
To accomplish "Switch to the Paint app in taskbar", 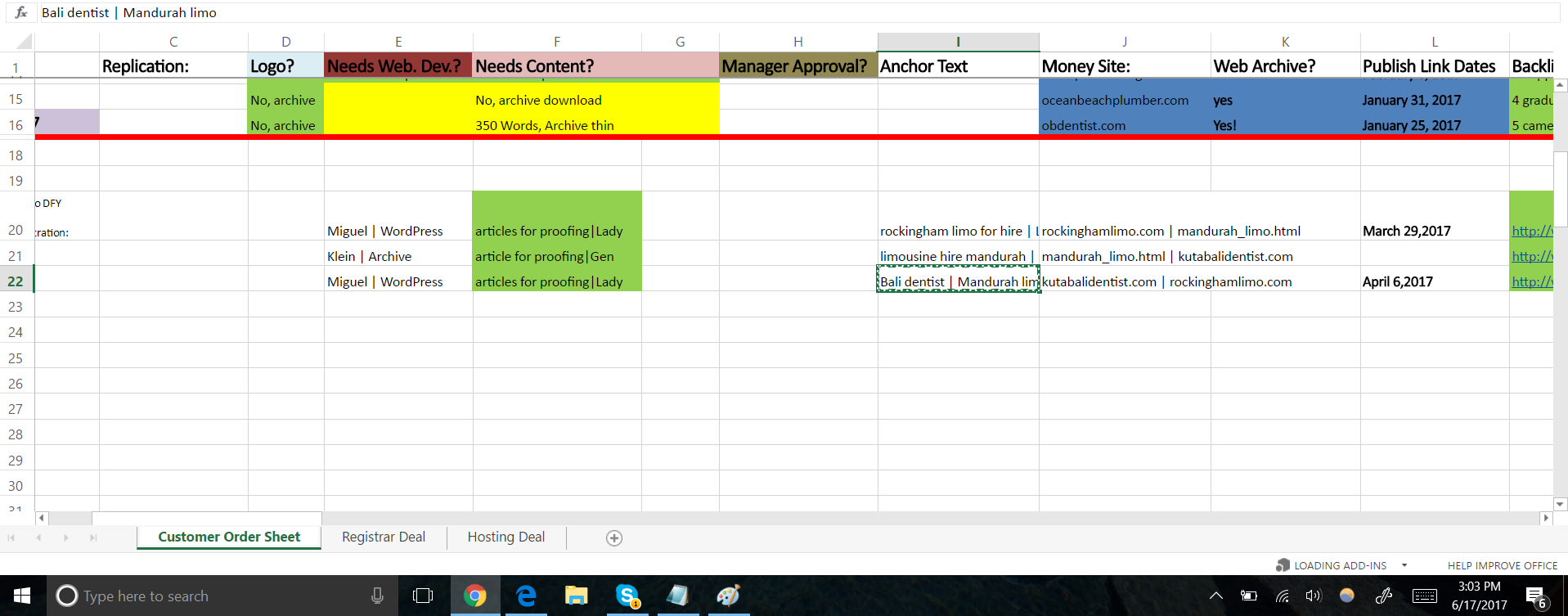I will coord(728,596).
